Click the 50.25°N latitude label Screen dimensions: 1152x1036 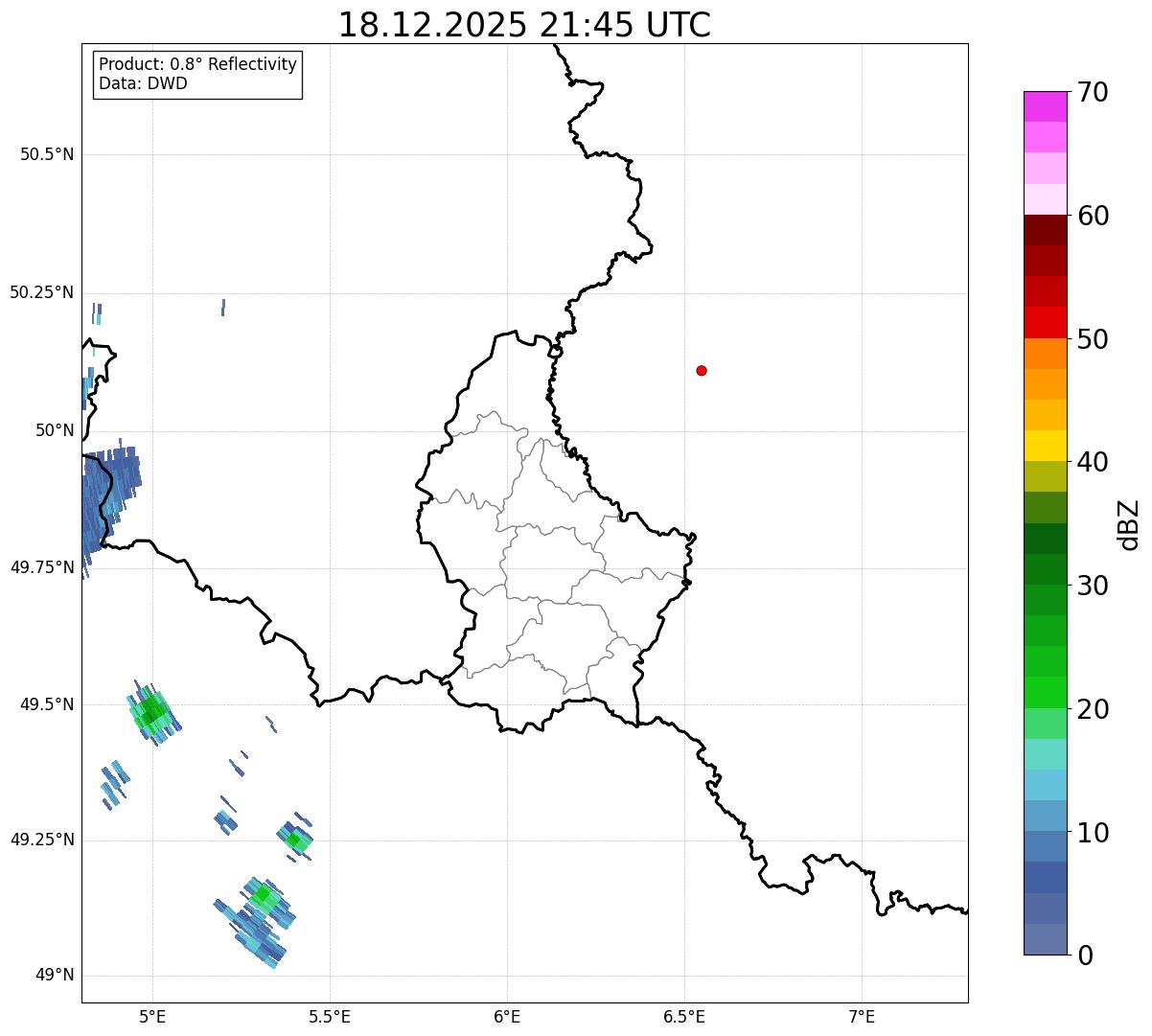[42, 292]
